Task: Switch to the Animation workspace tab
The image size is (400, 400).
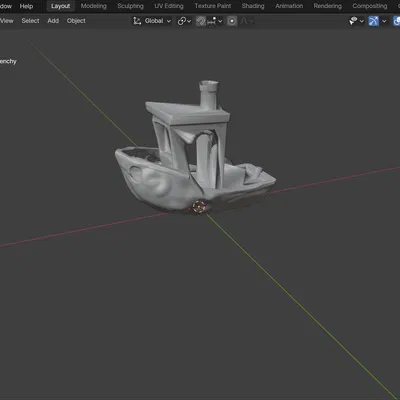Action: [289, 6]
